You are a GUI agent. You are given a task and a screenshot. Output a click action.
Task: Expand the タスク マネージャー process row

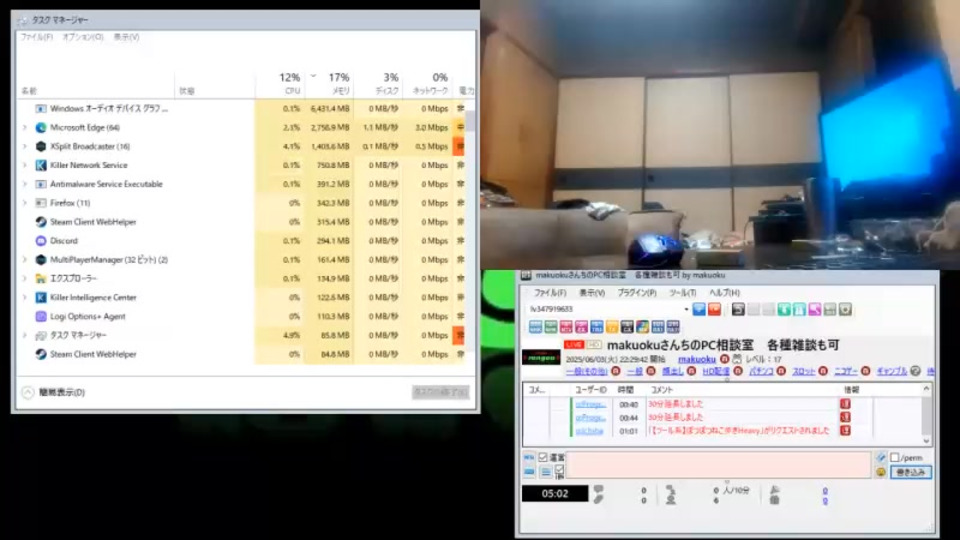pos(24,336)
